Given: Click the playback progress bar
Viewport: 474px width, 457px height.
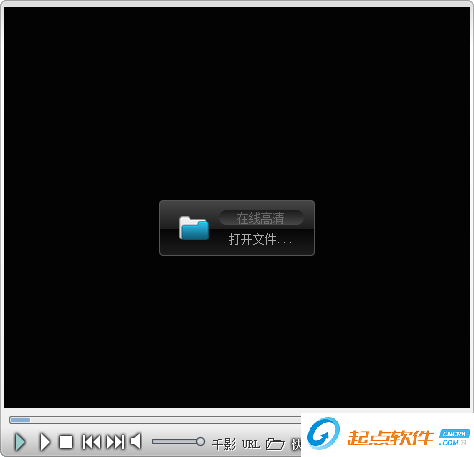Looking at the screenshot, I should point(155,420).
